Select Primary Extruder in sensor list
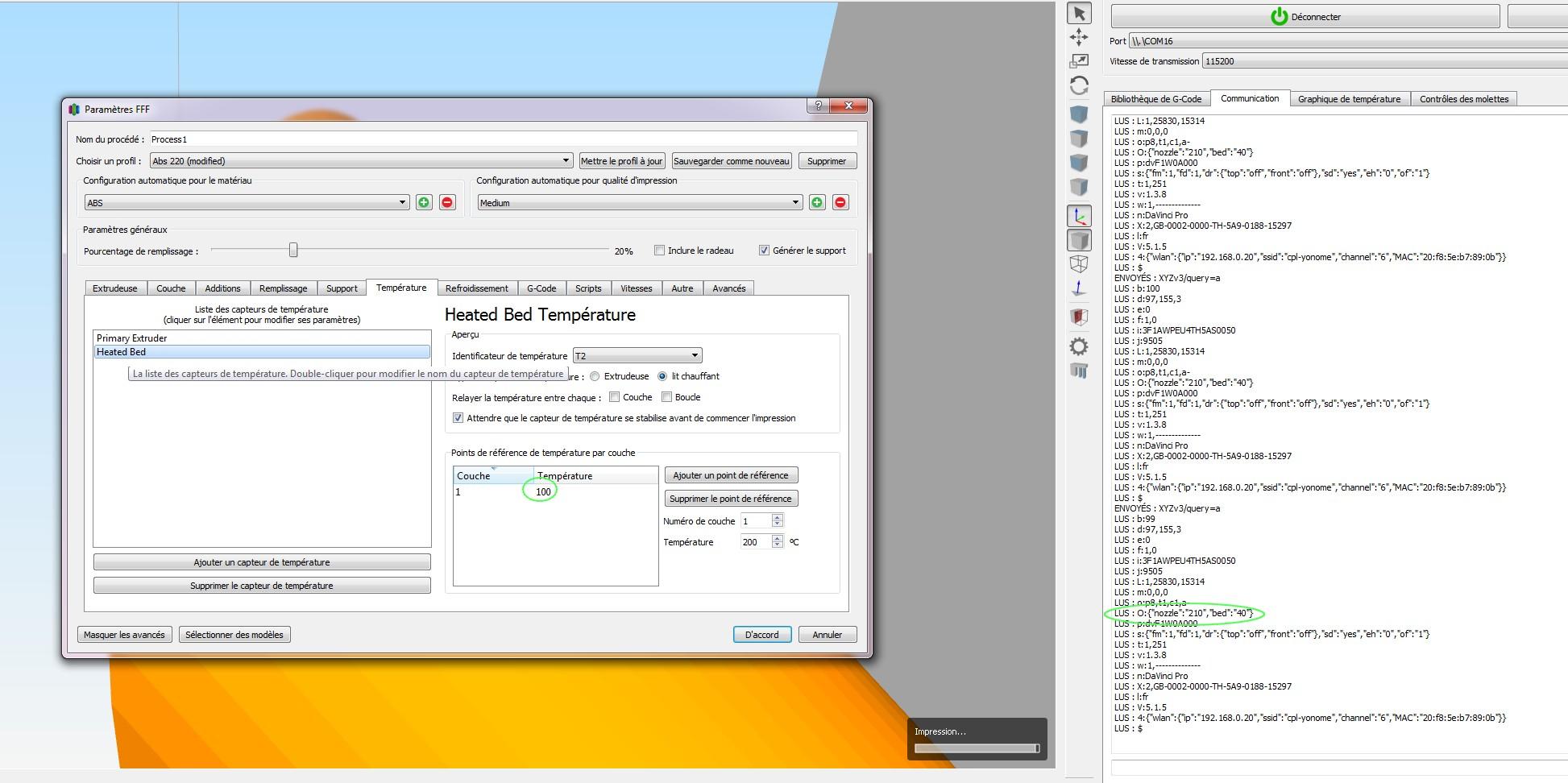This screenshot has height=783, width=1568. [262, 338]
